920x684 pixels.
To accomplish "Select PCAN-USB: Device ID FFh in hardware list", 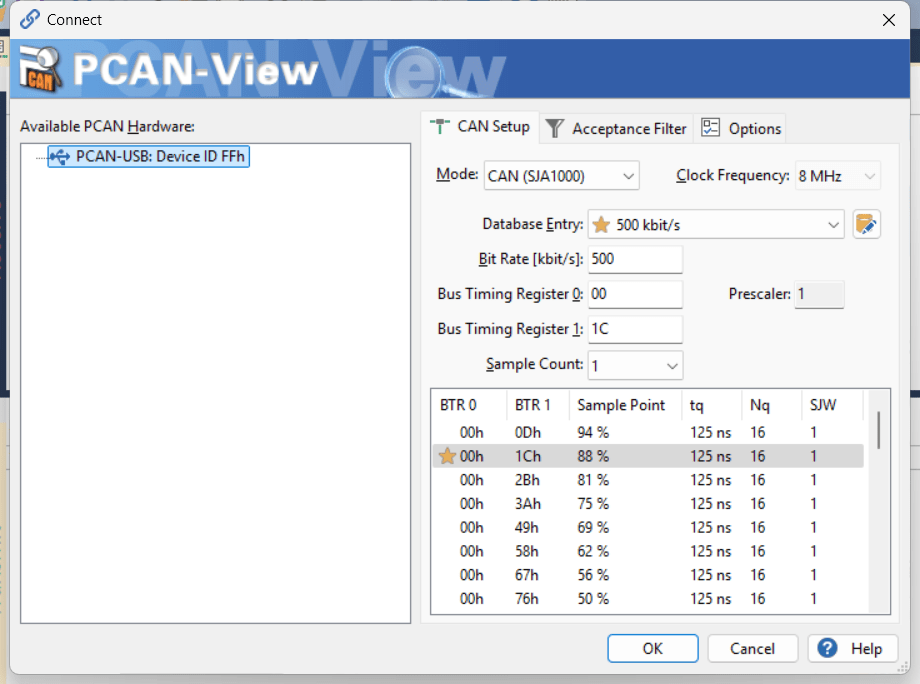I will coord(148,156).
